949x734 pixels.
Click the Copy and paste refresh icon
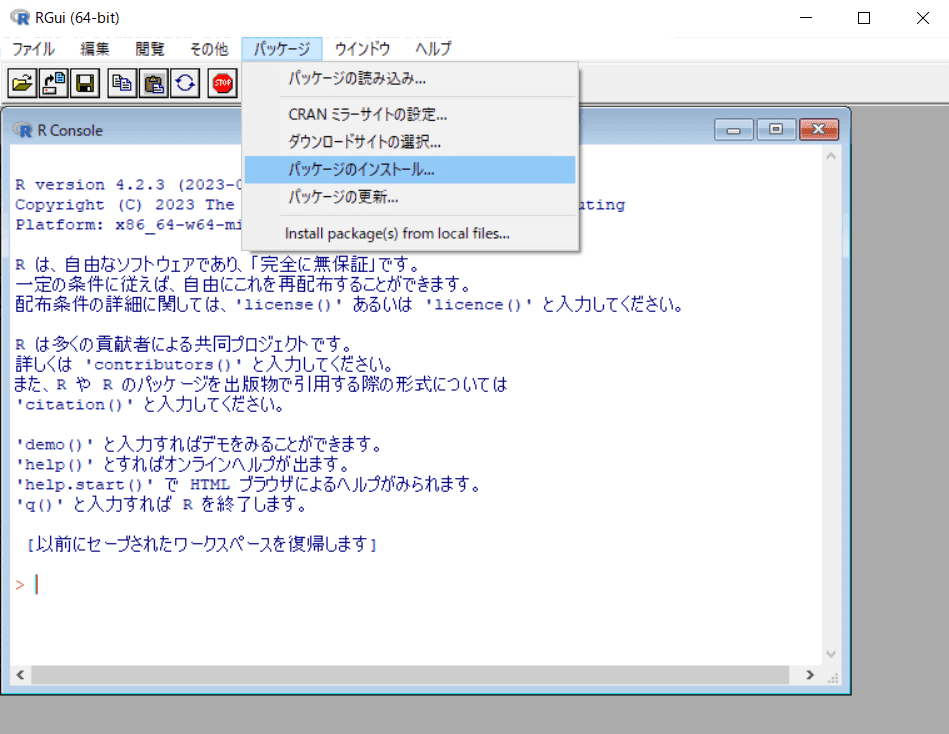coord(186,84)
